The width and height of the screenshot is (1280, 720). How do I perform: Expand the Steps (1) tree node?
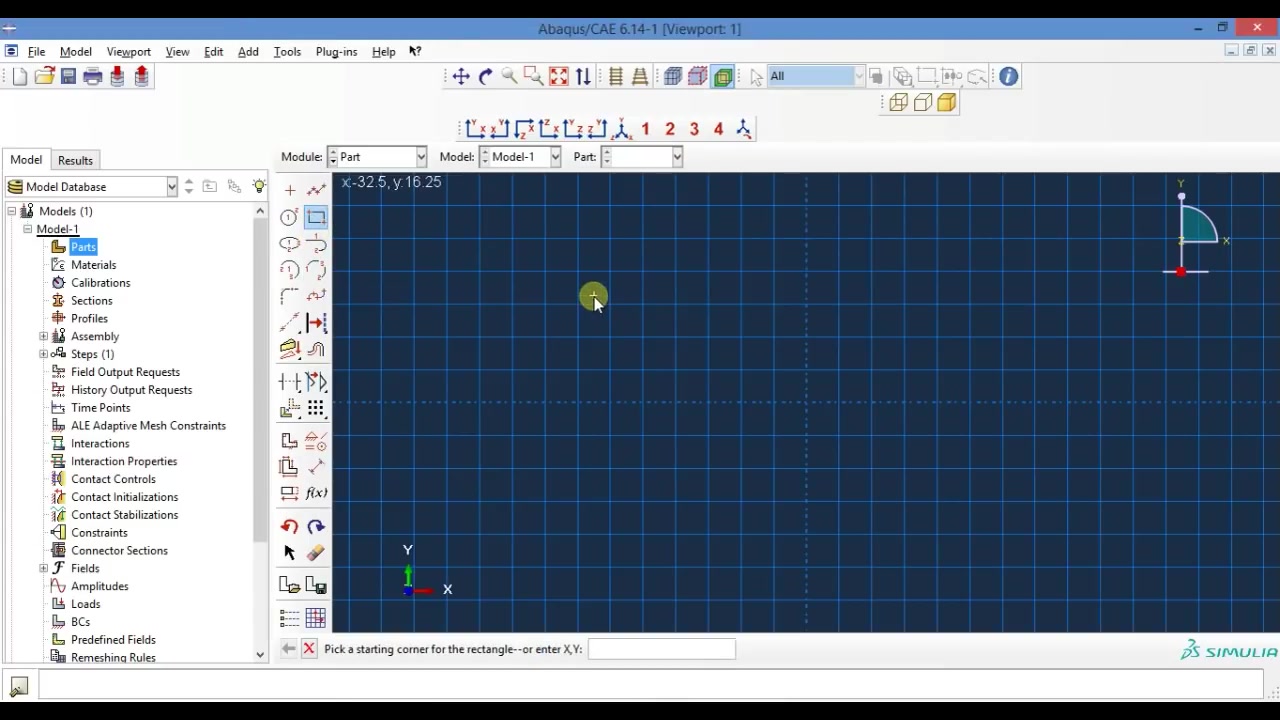[44, 354]
